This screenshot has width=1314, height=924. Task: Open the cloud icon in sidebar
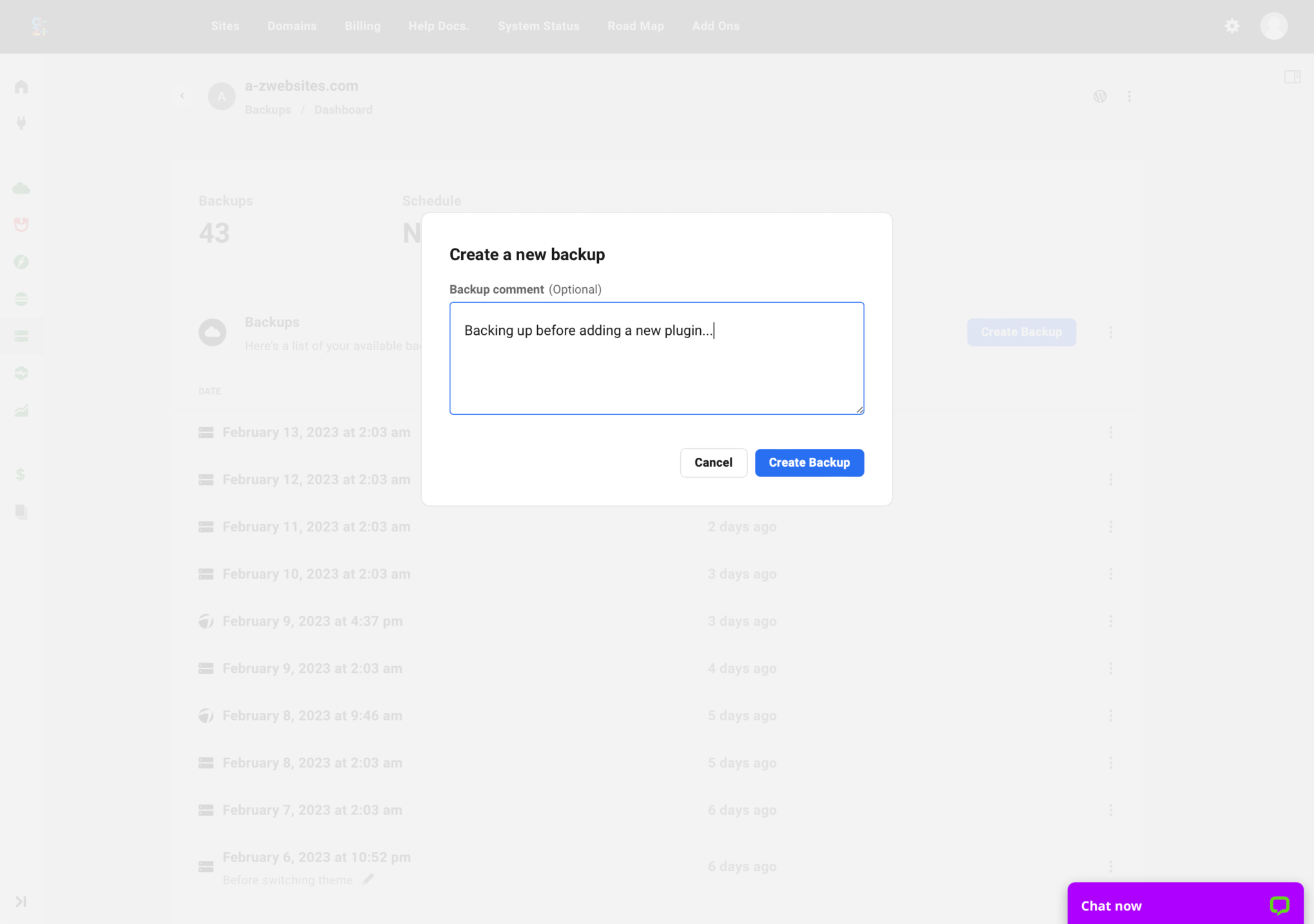tap(21, 188)
